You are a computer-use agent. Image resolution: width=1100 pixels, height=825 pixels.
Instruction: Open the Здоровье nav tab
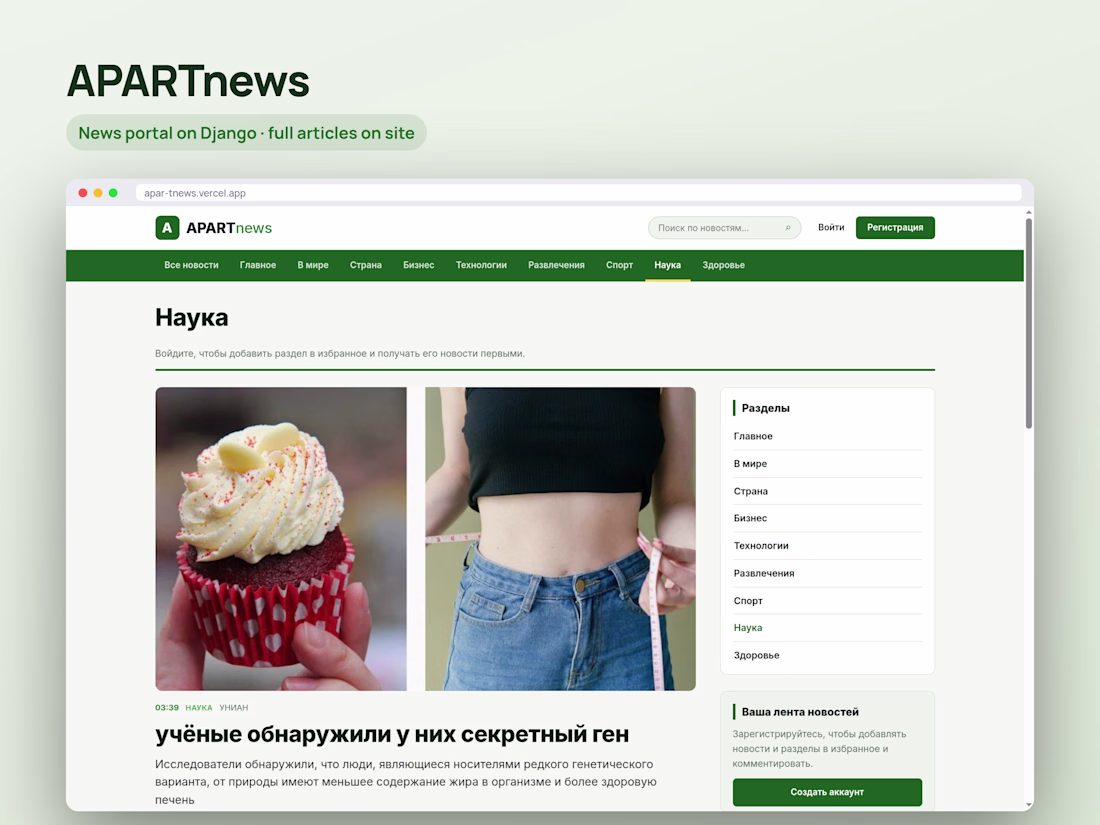point(723,265)
